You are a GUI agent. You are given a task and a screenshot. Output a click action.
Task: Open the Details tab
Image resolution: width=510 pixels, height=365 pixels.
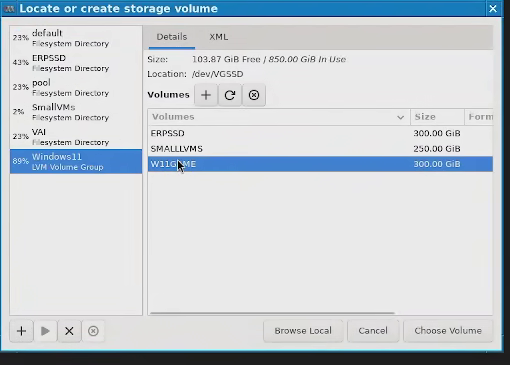click(x=172, y=37)
